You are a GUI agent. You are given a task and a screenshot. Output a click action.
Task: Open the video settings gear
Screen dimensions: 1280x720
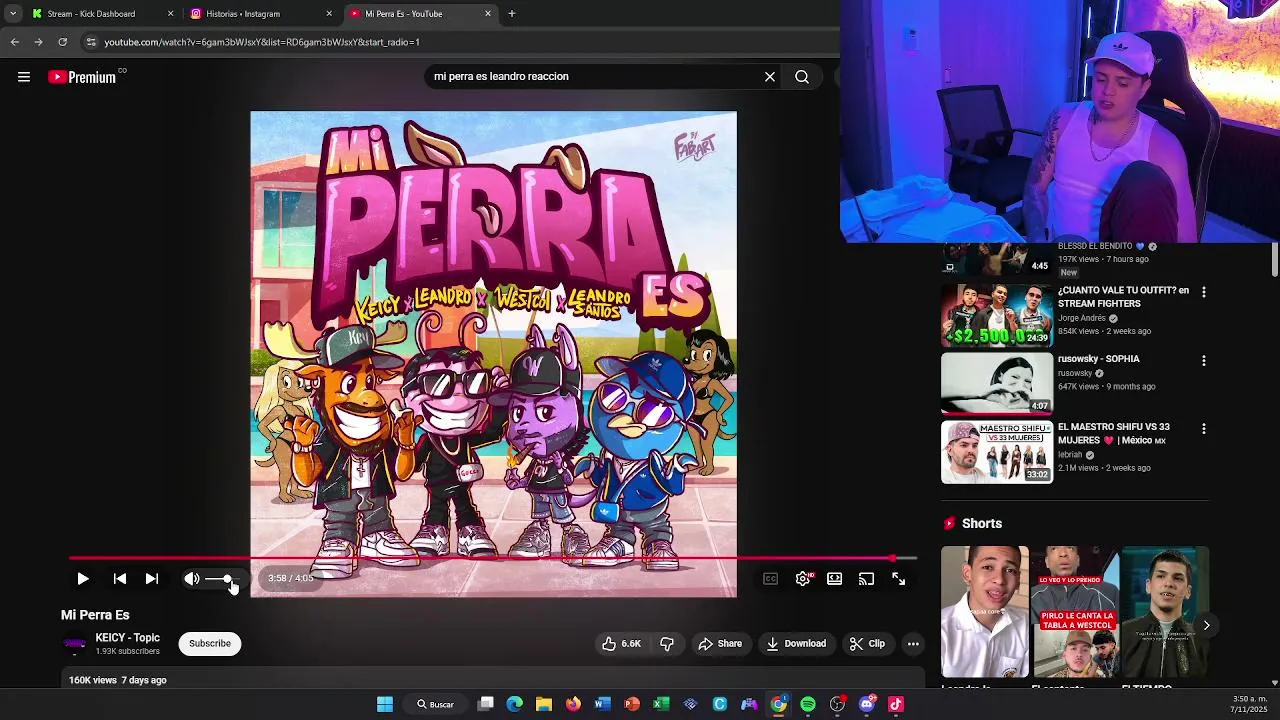click(803, 579)
